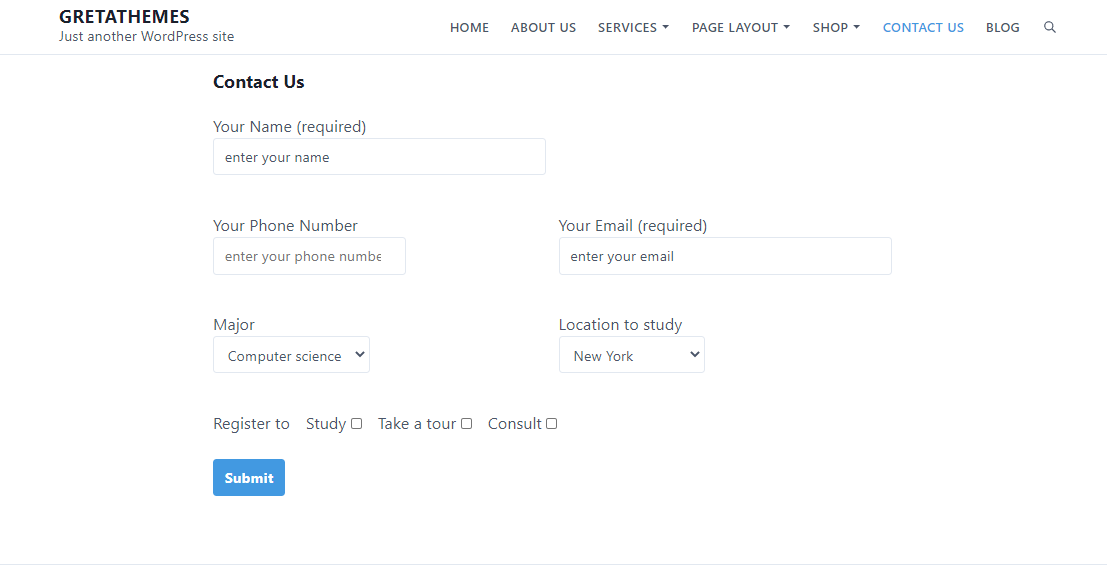Click the Your Email input box

click(724, 256)
